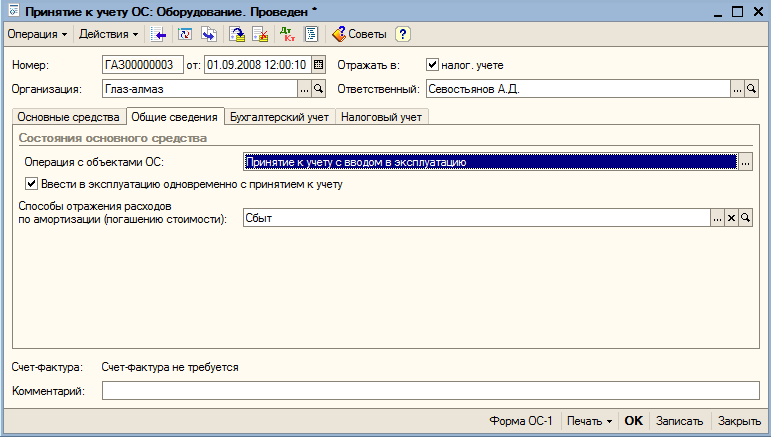Click the magnifier icon beside Ответственный field
The width and height of the screenshot is (771, 437).
tap(751, 89)
